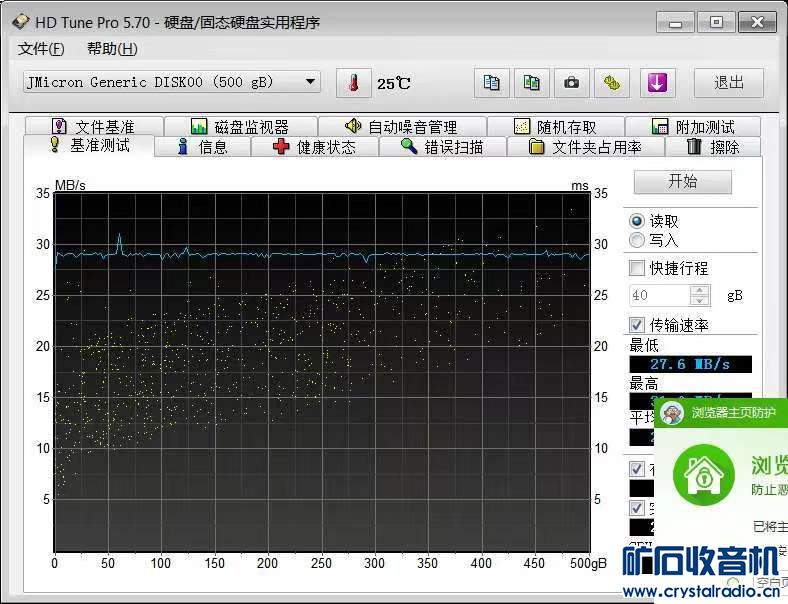
Task: Enable the 快捷行程 checkbox
Action: coord(637,268)
